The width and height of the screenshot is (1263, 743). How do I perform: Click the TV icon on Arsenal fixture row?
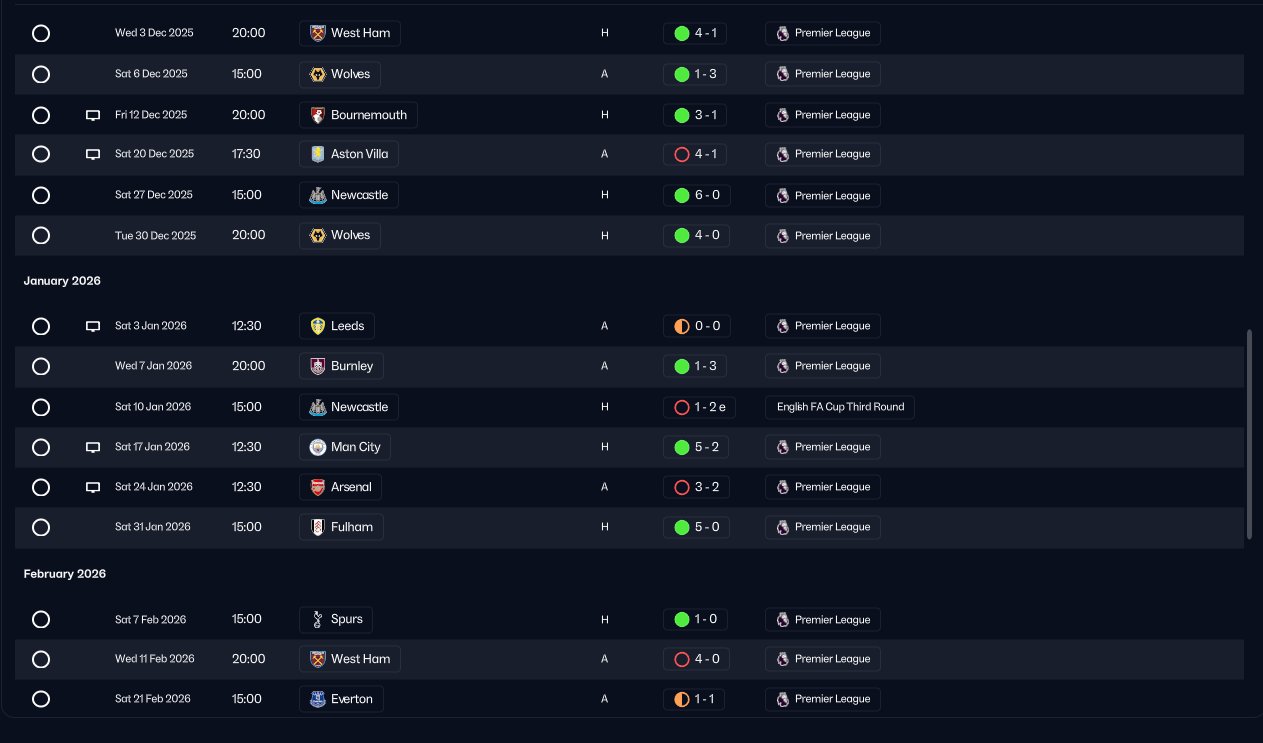pyautogui.click(x=93, y=487)
